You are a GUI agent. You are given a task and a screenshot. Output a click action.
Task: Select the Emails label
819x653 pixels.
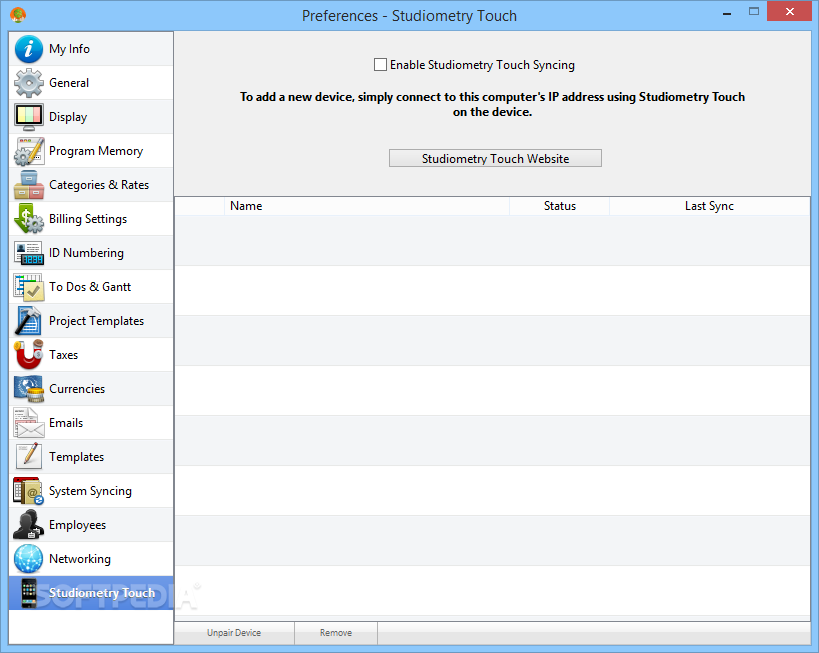coord(66,423)
